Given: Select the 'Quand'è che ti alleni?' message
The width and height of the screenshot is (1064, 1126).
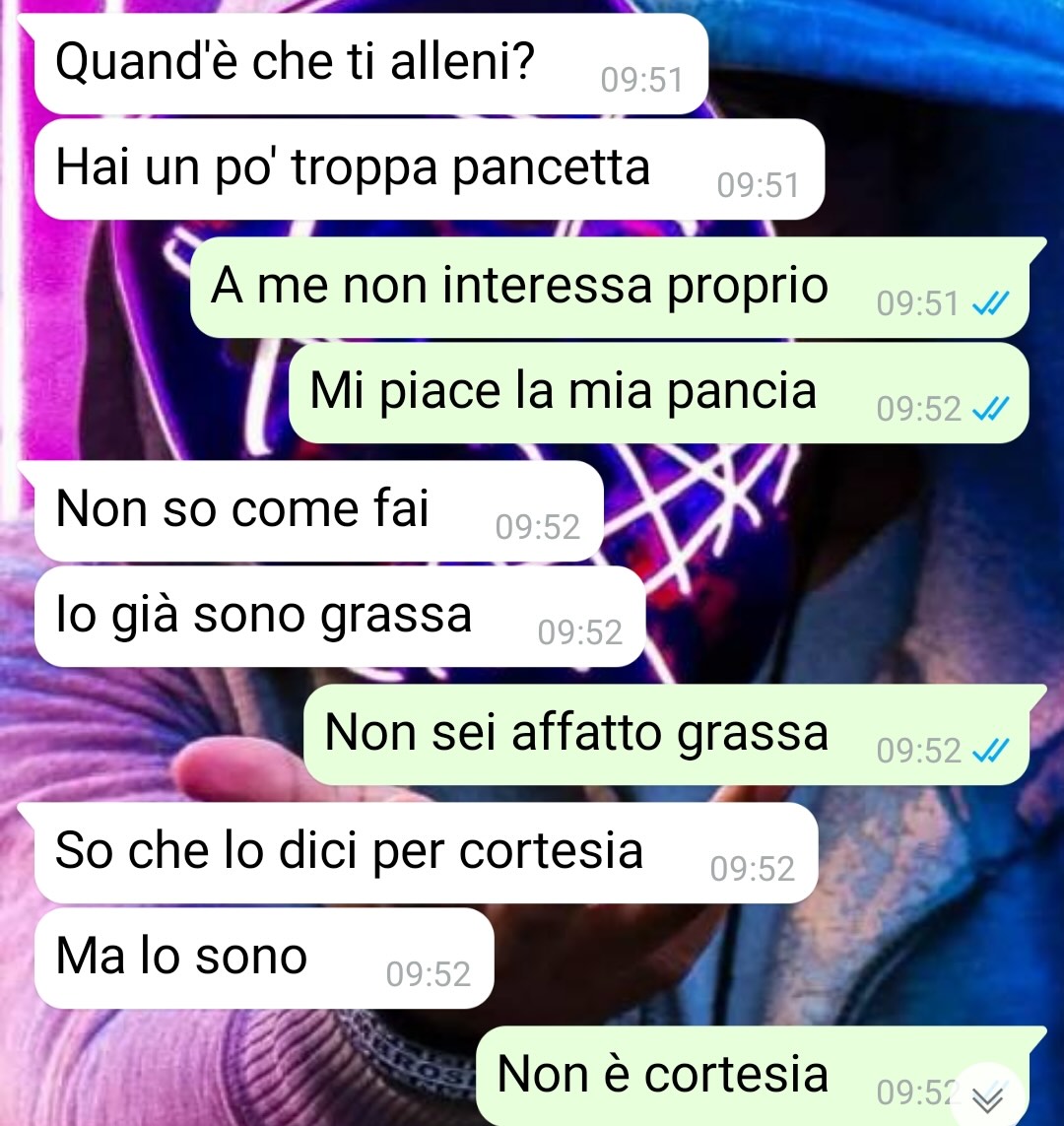Looking at the screenshot, I should click(x=371, y=63).
